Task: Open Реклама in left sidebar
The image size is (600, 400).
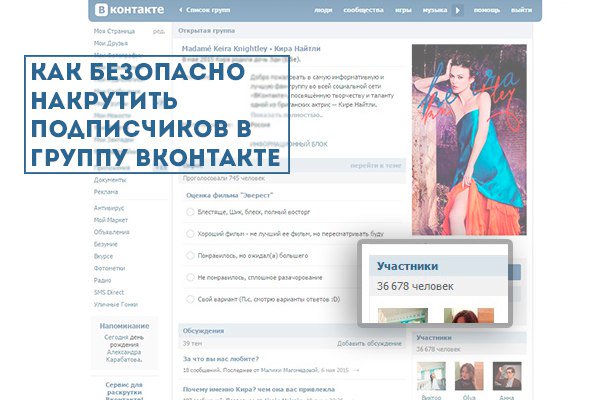Action: click(x=106, y=192)
